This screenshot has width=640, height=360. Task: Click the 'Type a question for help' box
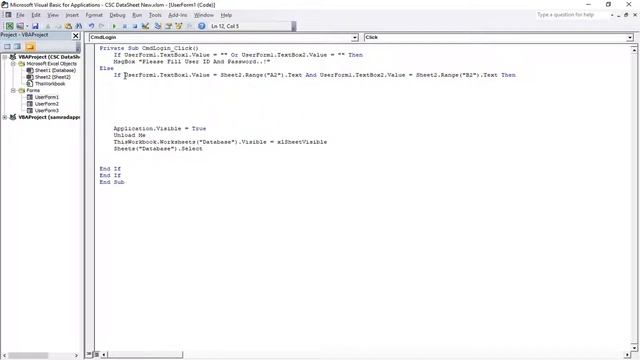[572, 15]
